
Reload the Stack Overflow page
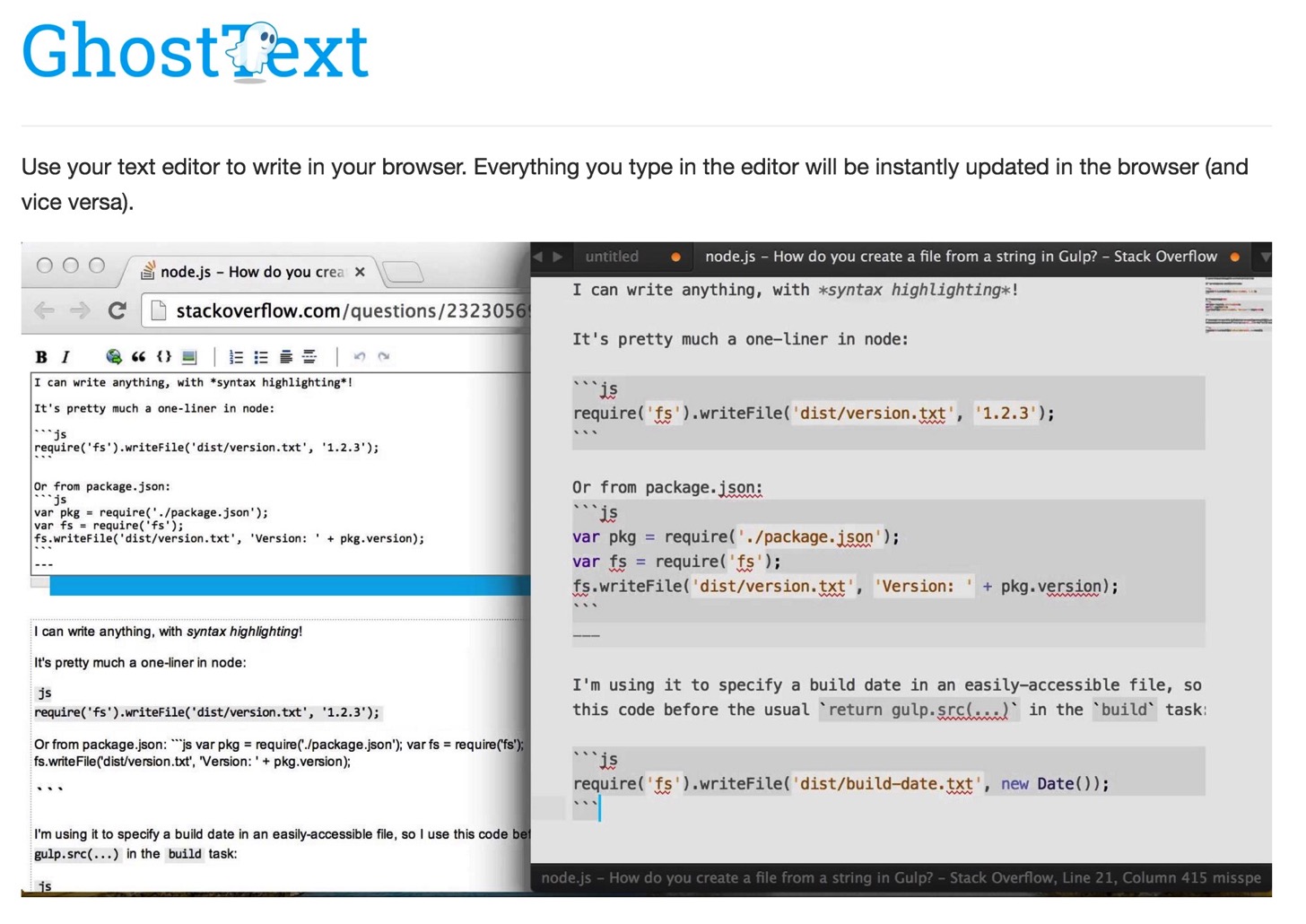tap(118, 310)
